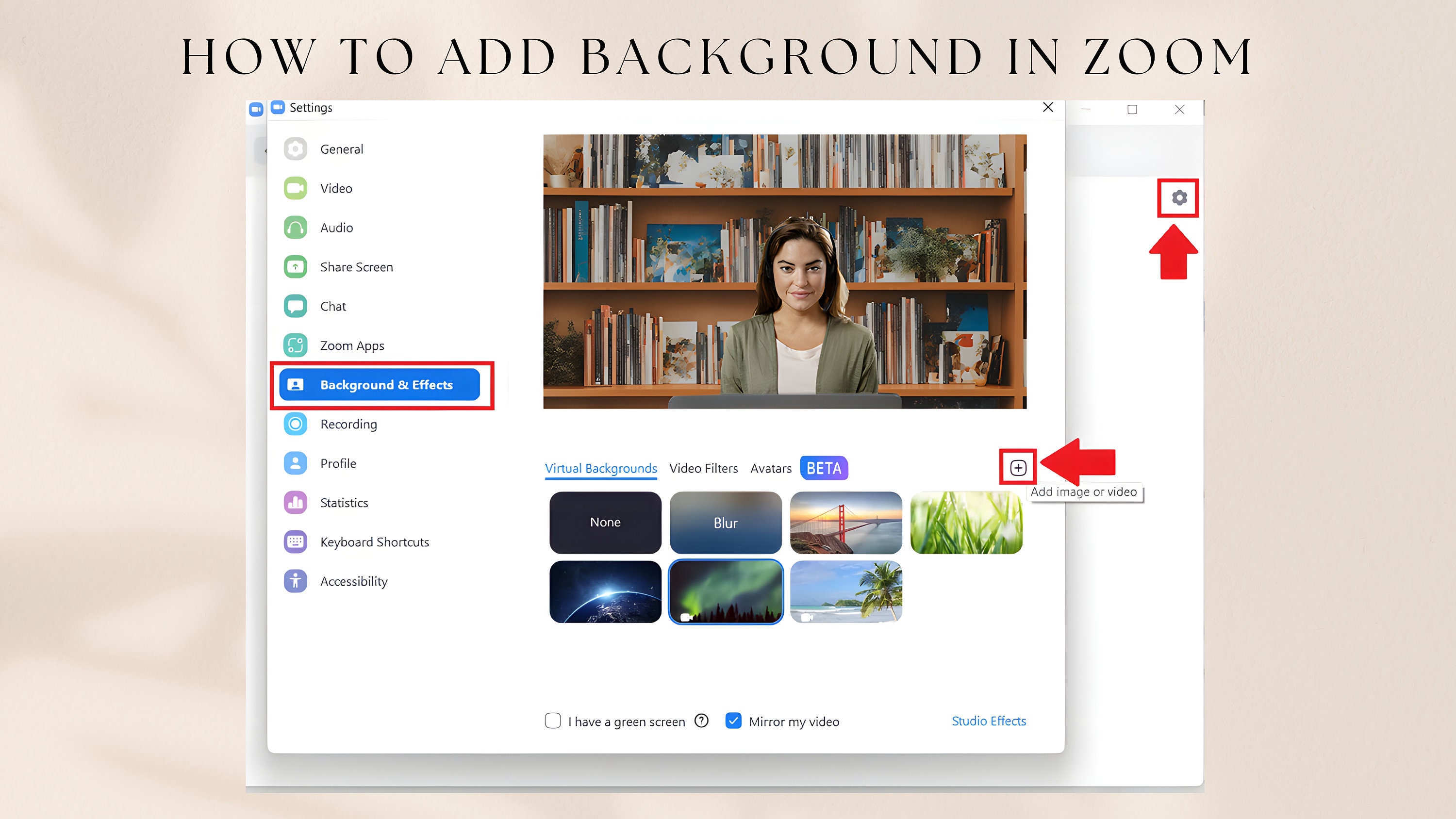Click the Statistics bar chart icon
This screenshot has width=1456, height=819.
click(295, 503)
